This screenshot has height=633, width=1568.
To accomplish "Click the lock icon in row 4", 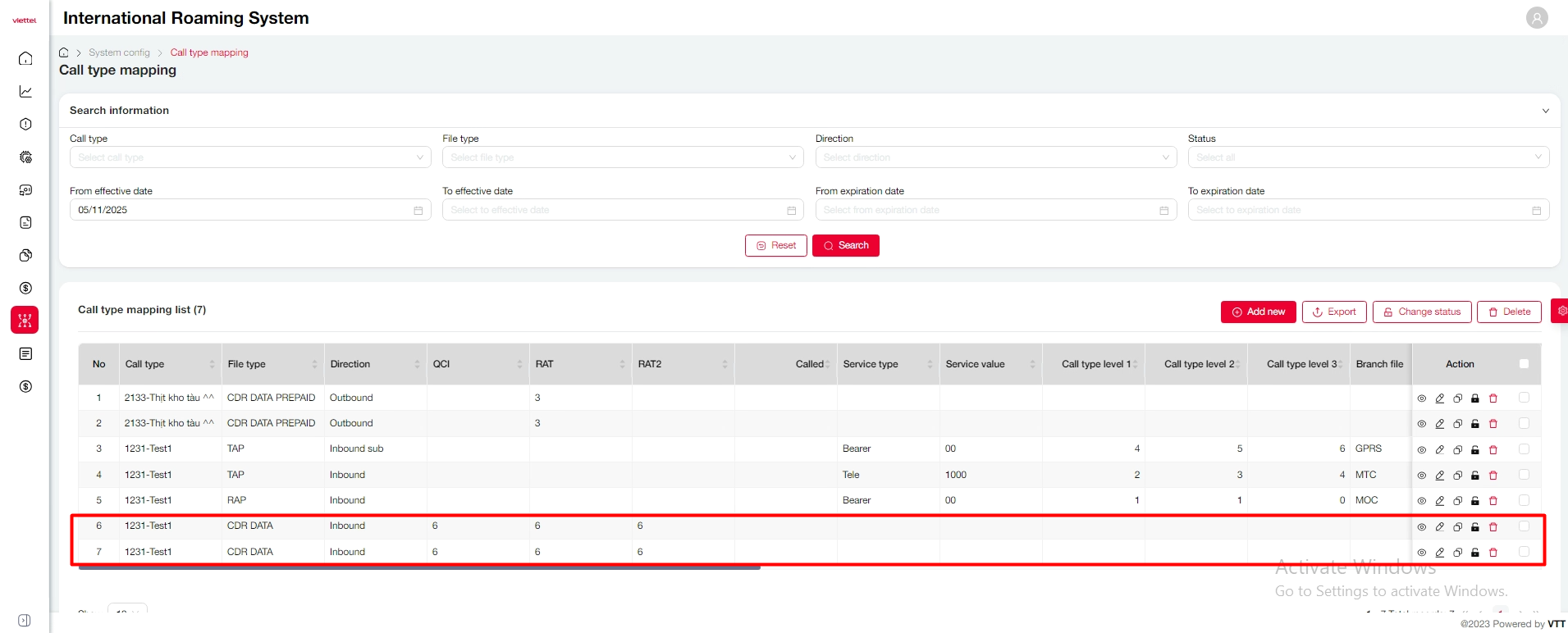I will click(x=1475, y=475).
